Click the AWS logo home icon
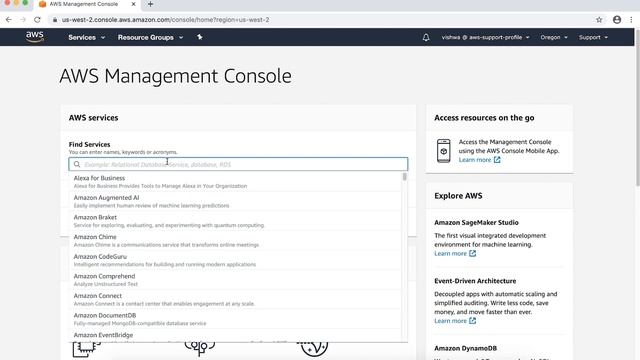Screen dimensions: 640x360 click(x=35, y=37)
